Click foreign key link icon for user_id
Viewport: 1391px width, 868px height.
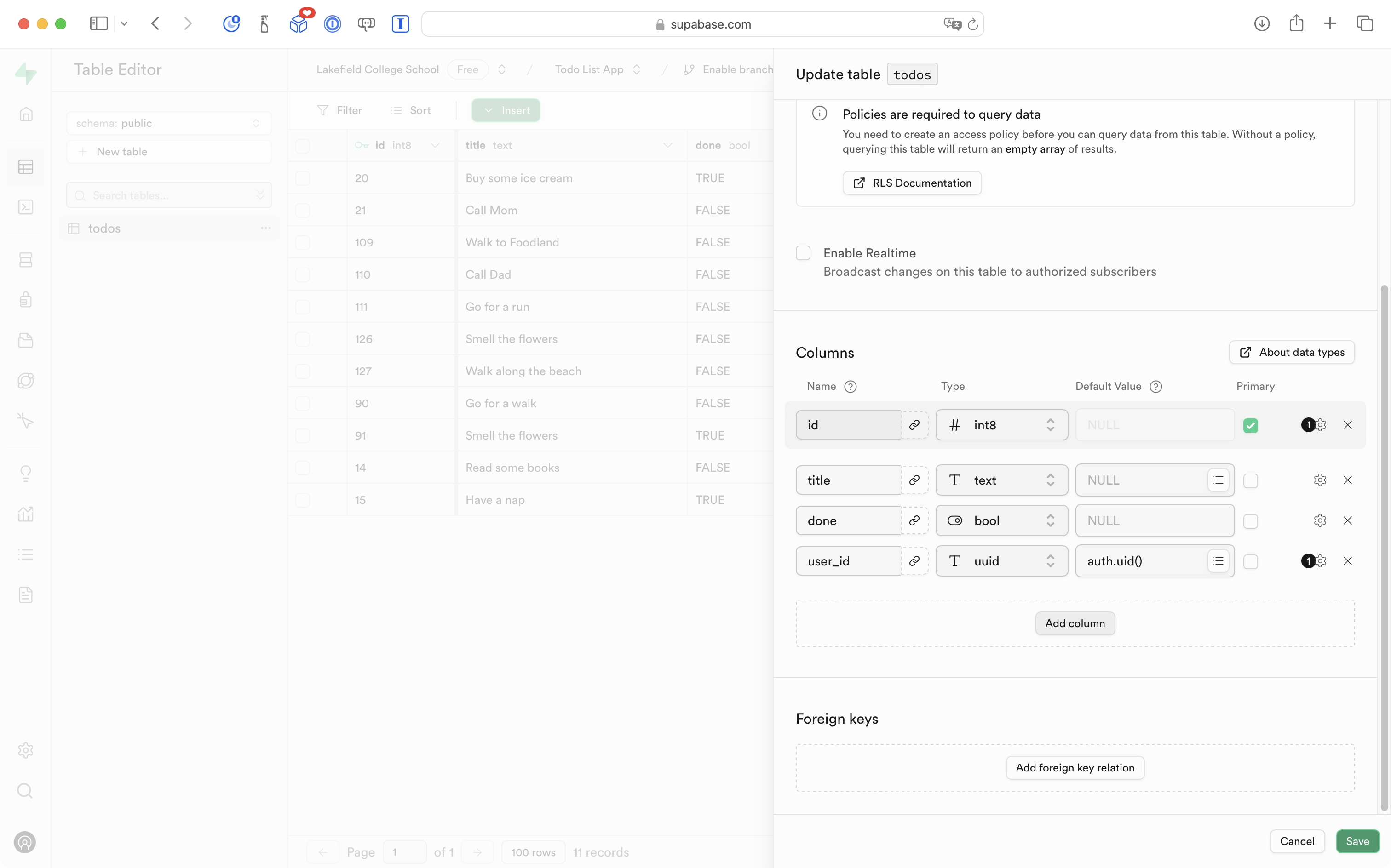(914, 561)
